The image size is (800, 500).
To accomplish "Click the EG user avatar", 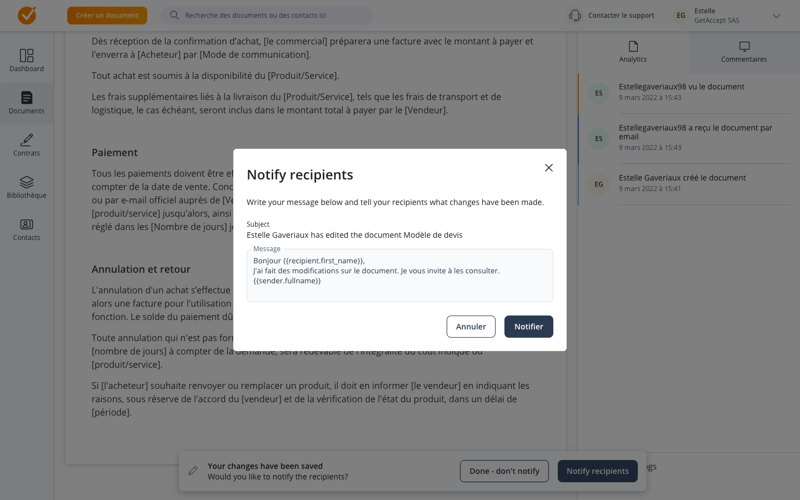I will point(681,15).
